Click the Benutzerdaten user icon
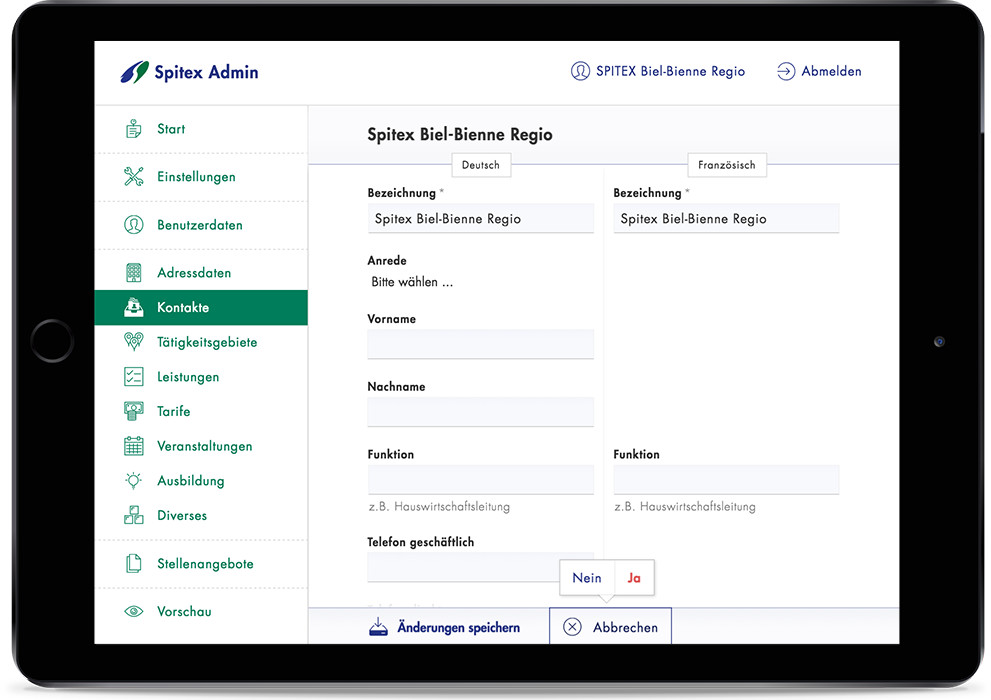 (133, 225)
